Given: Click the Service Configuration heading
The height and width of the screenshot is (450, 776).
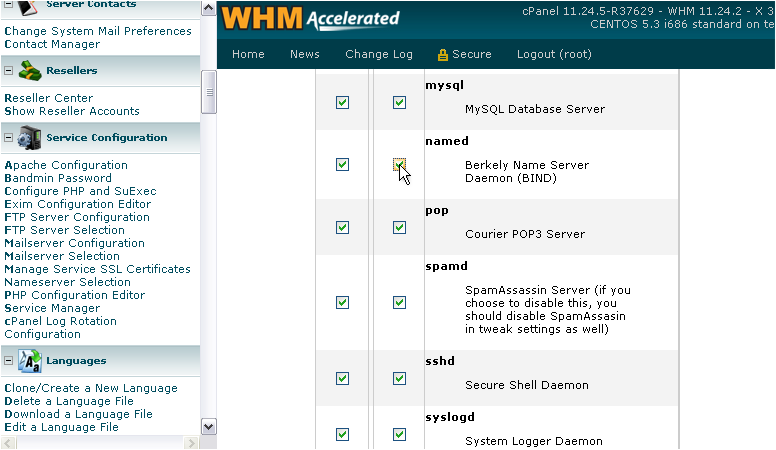Looking at the screenshot, I should pyautogui.click(x=107, y=138).
